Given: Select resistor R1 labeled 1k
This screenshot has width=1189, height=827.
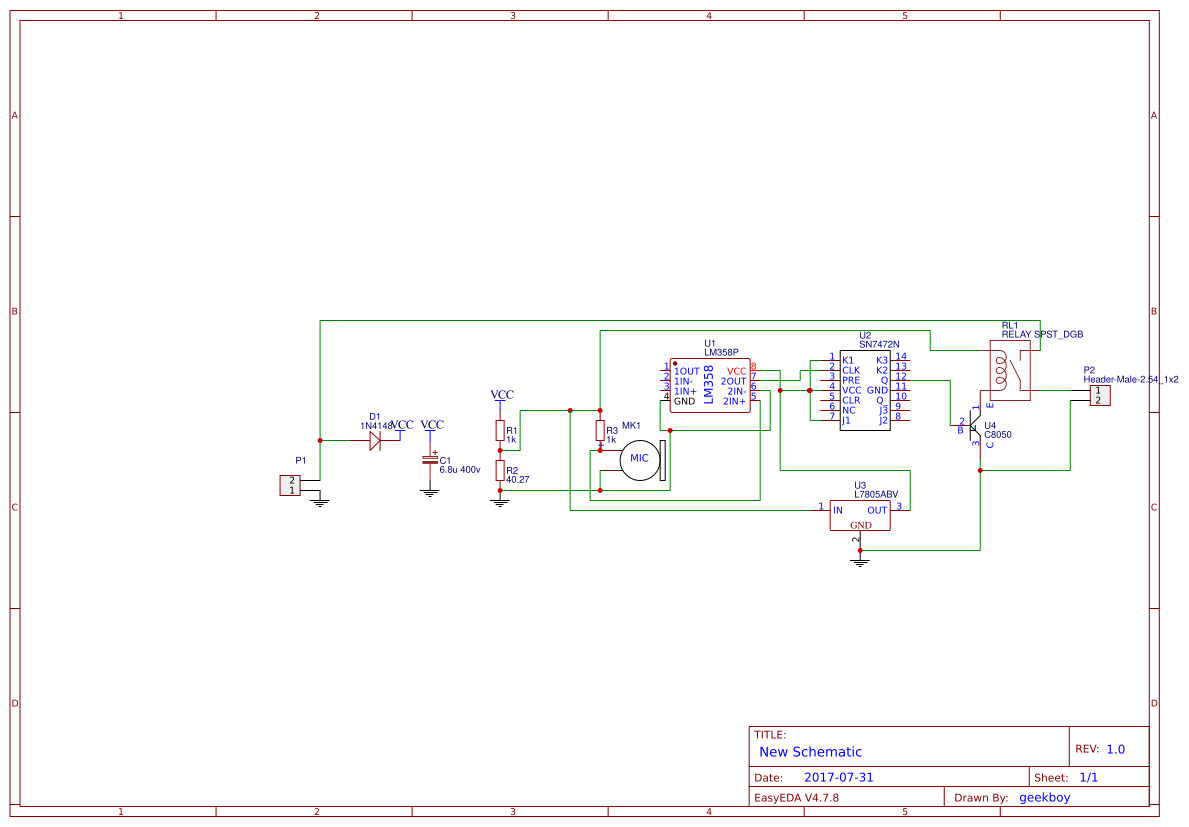Looking at the screenshot, I should [500, 431].
